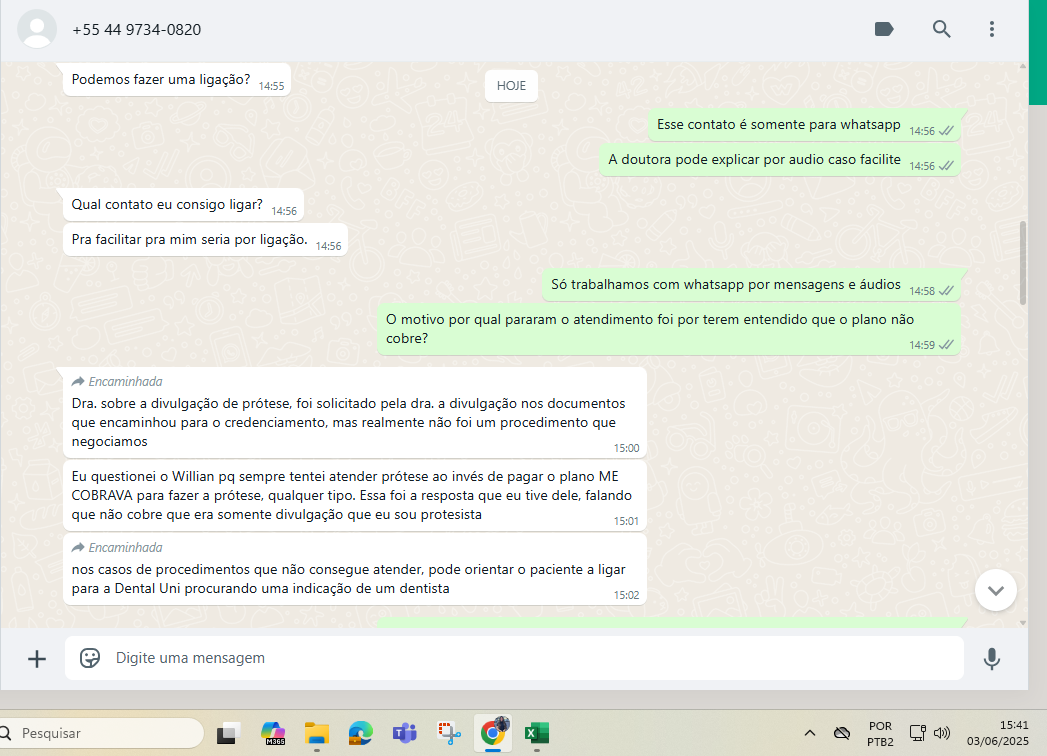Focus the Digite uma mensagem field
This screenshot has height=756, width=1047.
pyautogui.click(x=514, y=658)
